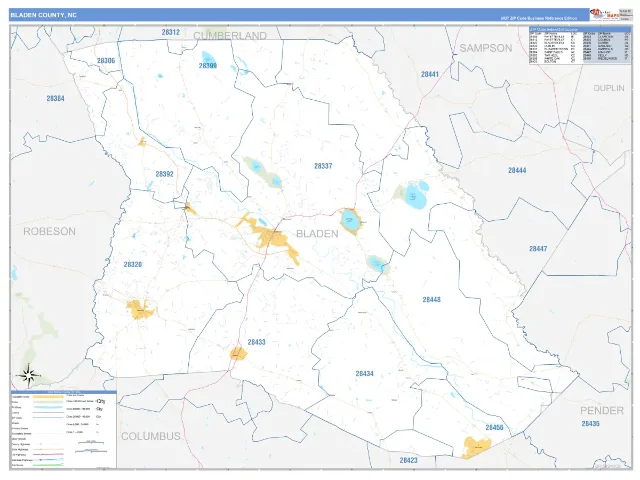Select the ZIP code 28456 label

[x=494, y=428]
